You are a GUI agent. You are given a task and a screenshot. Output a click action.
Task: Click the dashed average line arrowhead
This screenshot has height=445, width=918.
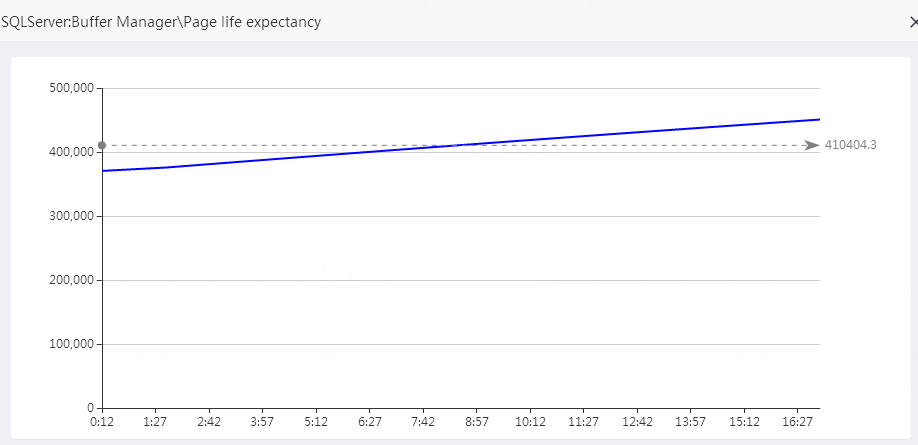812,146
